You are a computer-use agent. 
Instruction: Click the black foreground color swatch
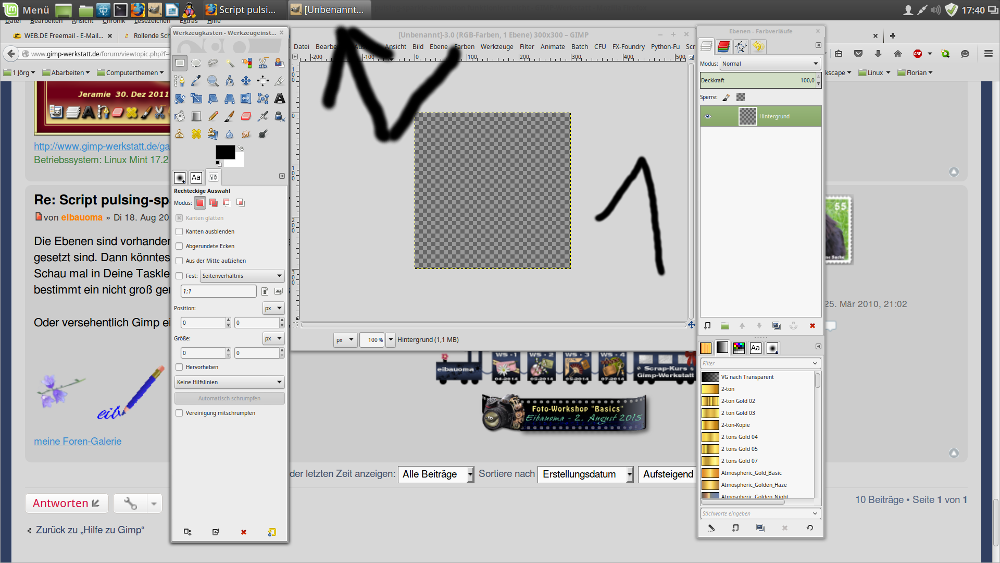(224, 151)
